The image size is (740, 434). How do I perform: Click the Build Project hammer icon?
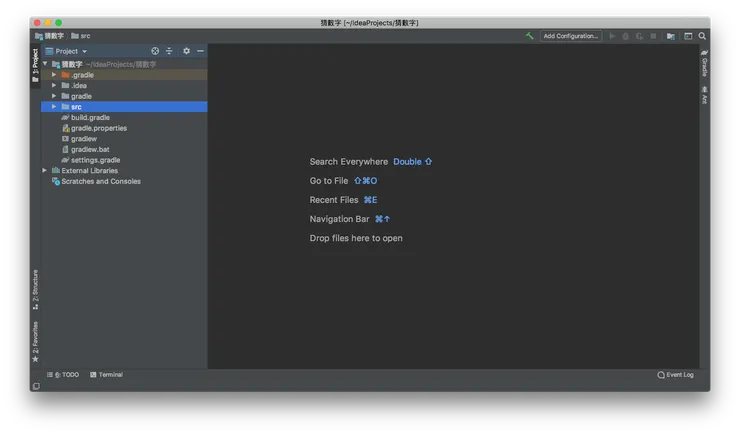point(530,36)
